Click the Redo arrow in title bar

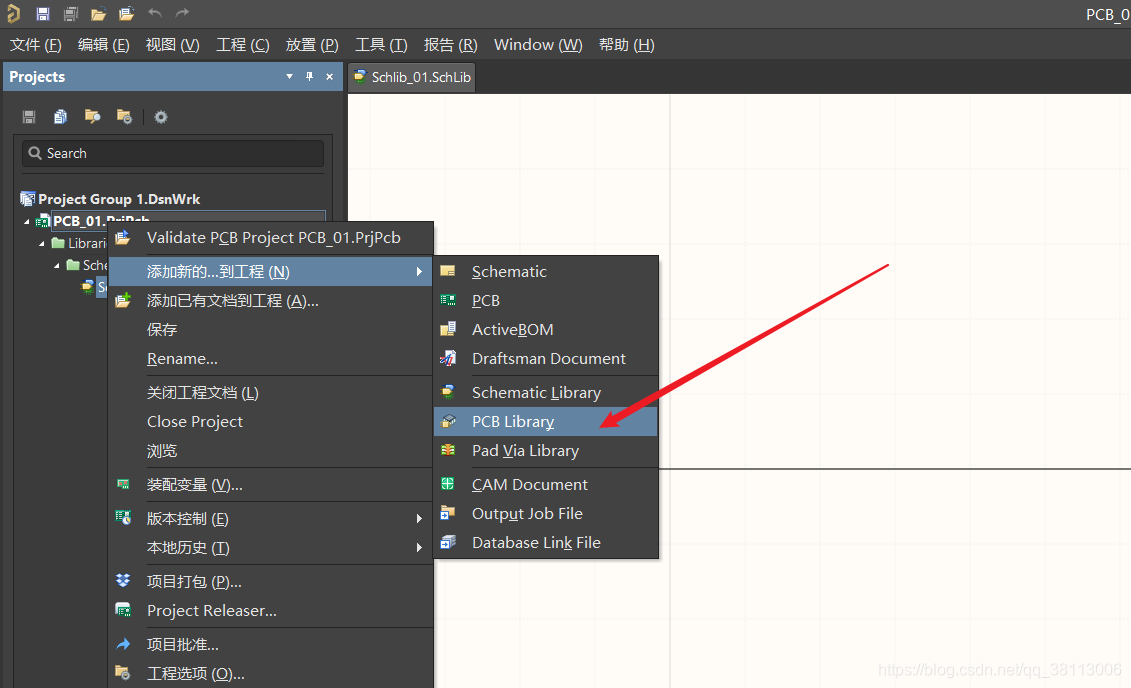click(x=182, y=13)
